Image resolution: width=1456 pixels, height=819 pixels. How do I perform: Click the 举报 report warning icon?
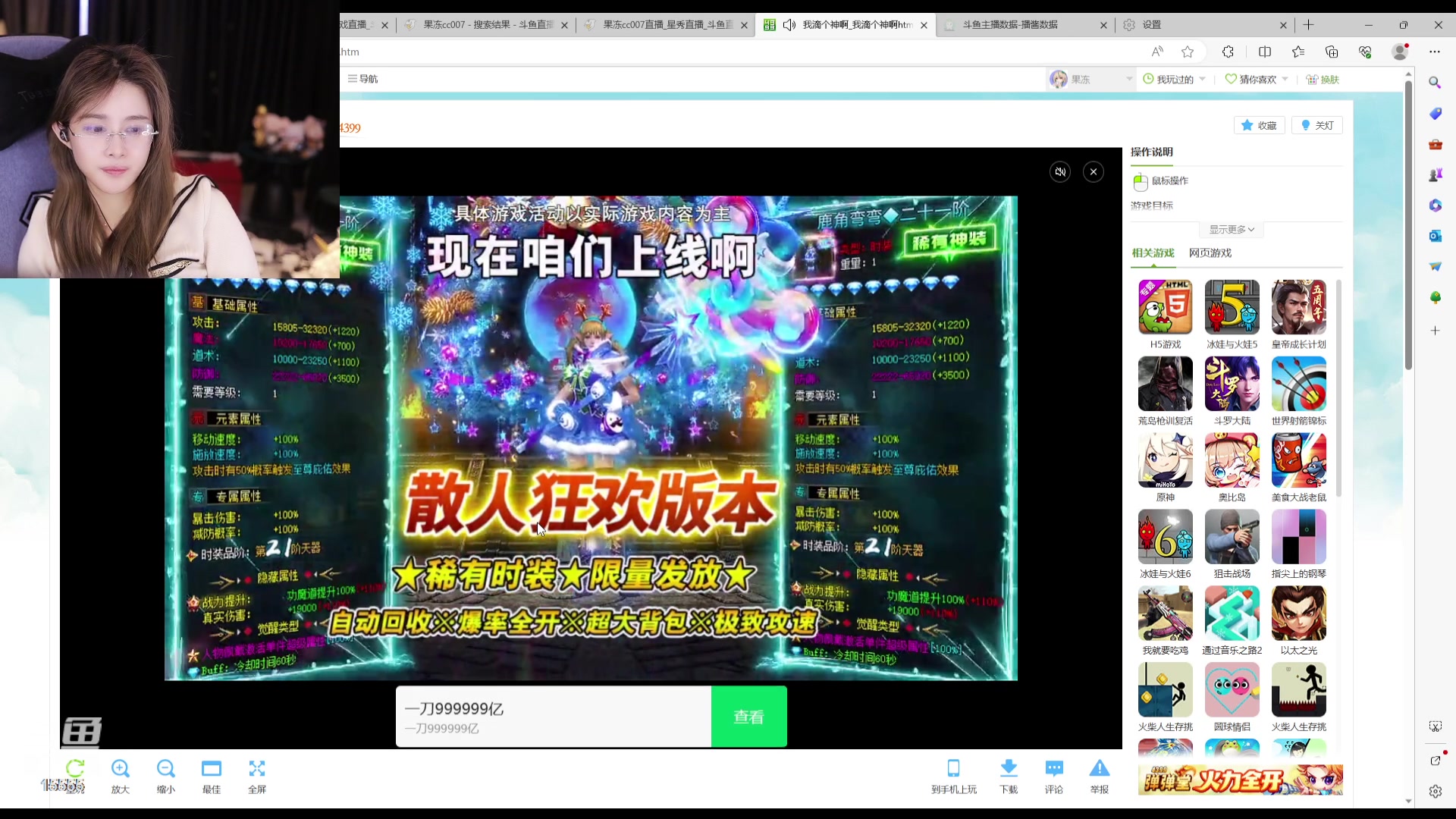tap(1100, 768)
